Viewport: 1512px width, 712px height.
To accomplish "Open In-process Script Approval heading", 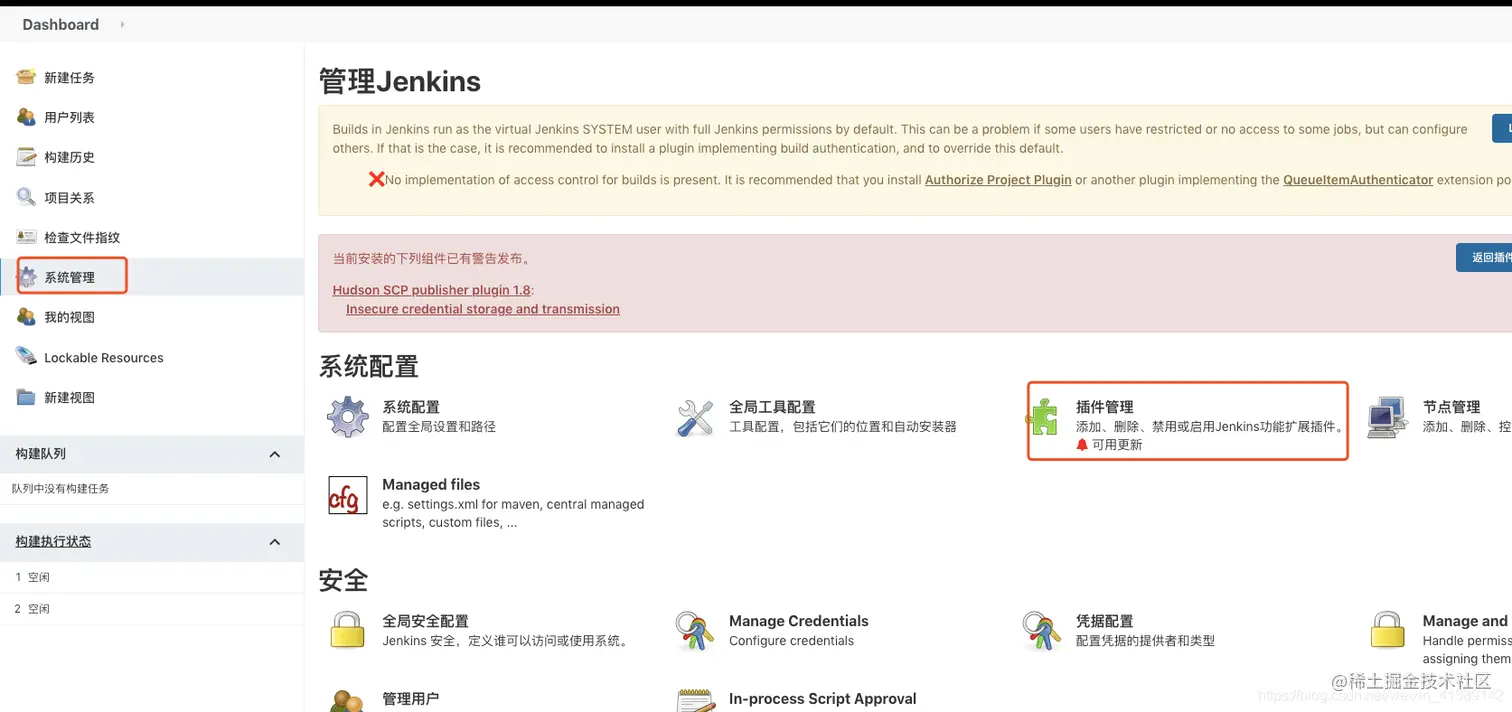I will click(x=823, y=699).
